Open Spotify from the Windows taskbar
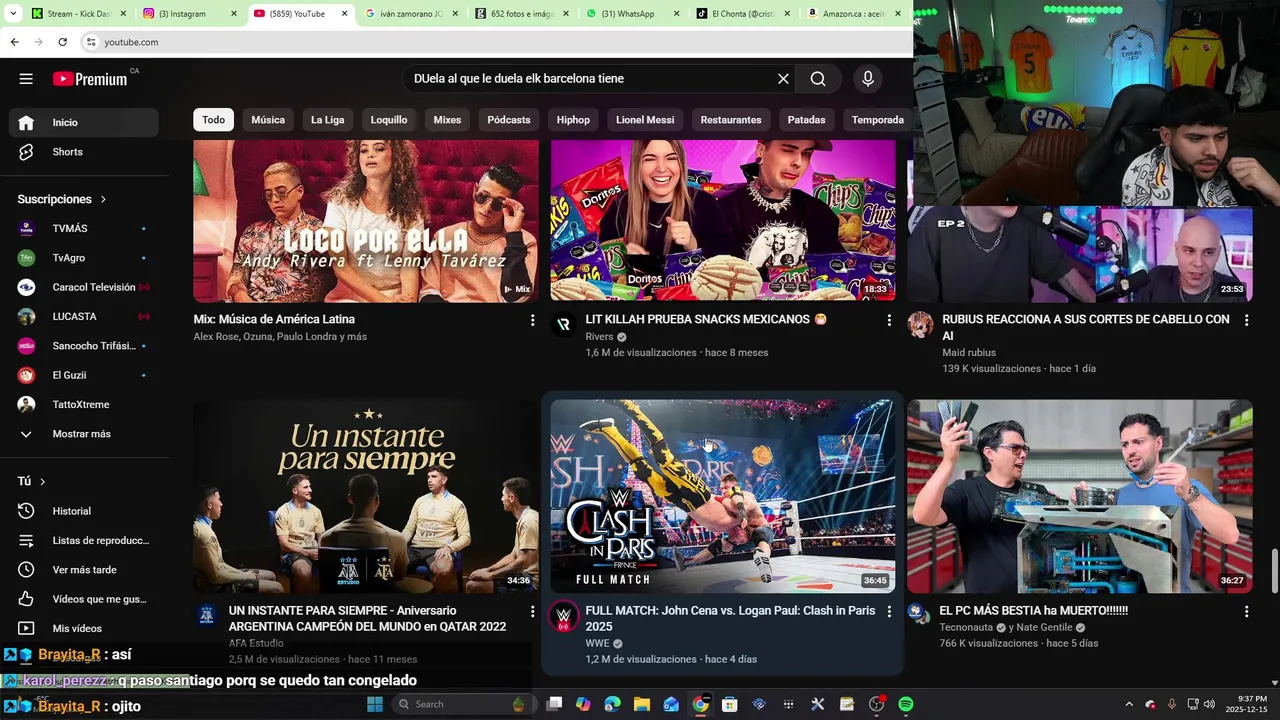Viewport: 1280px width, 720px height. tap(906, 704)
